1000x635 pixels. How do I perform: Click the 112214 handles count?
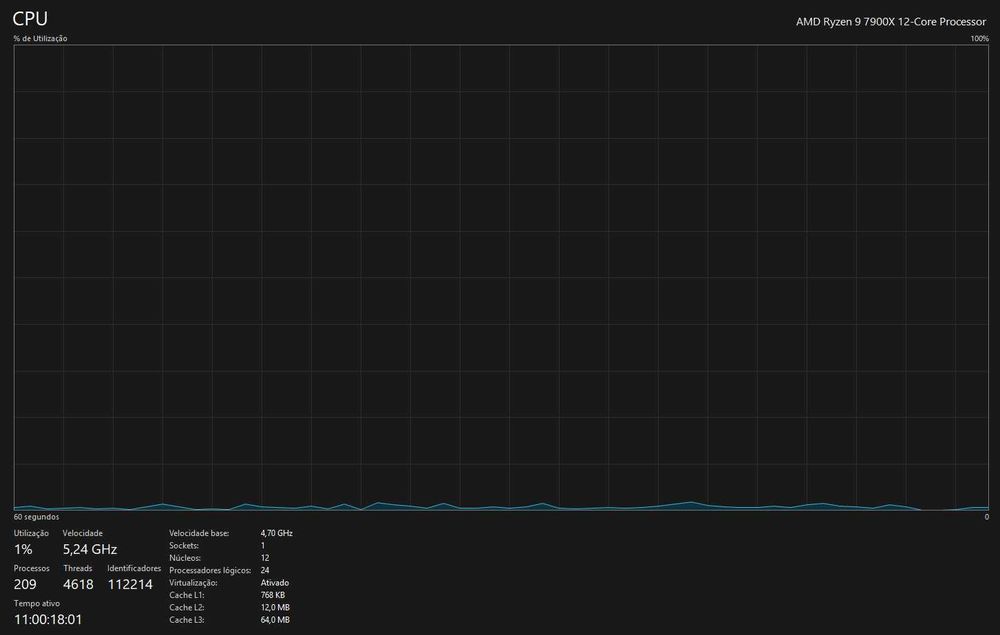(x=130, y=584)
